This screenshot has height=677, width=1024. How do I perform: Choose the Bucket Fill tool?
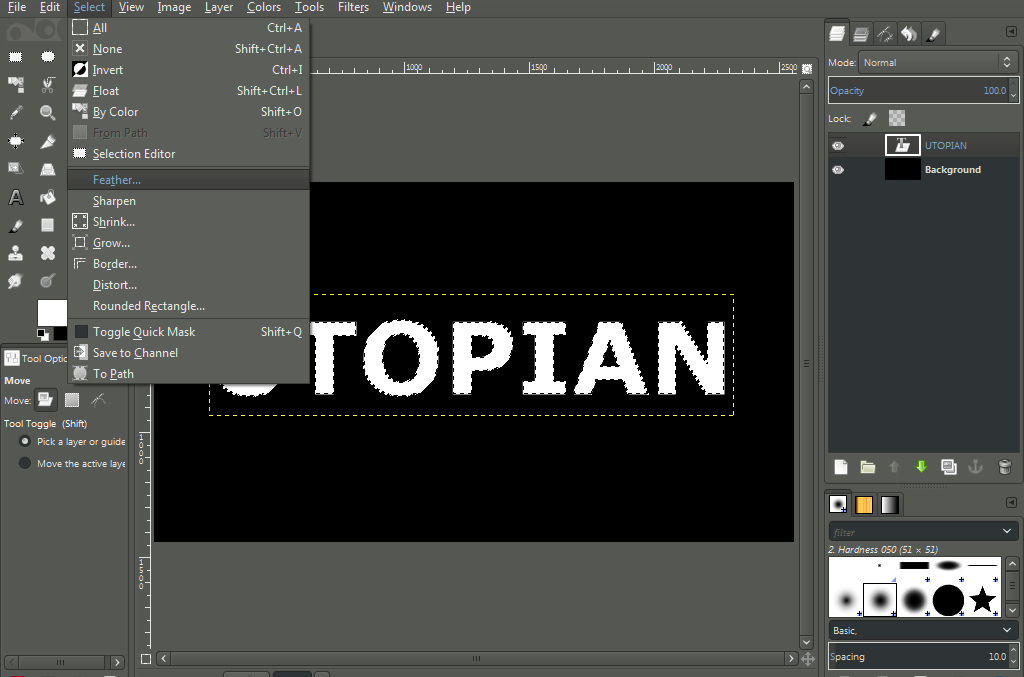[x=48, y=197]
